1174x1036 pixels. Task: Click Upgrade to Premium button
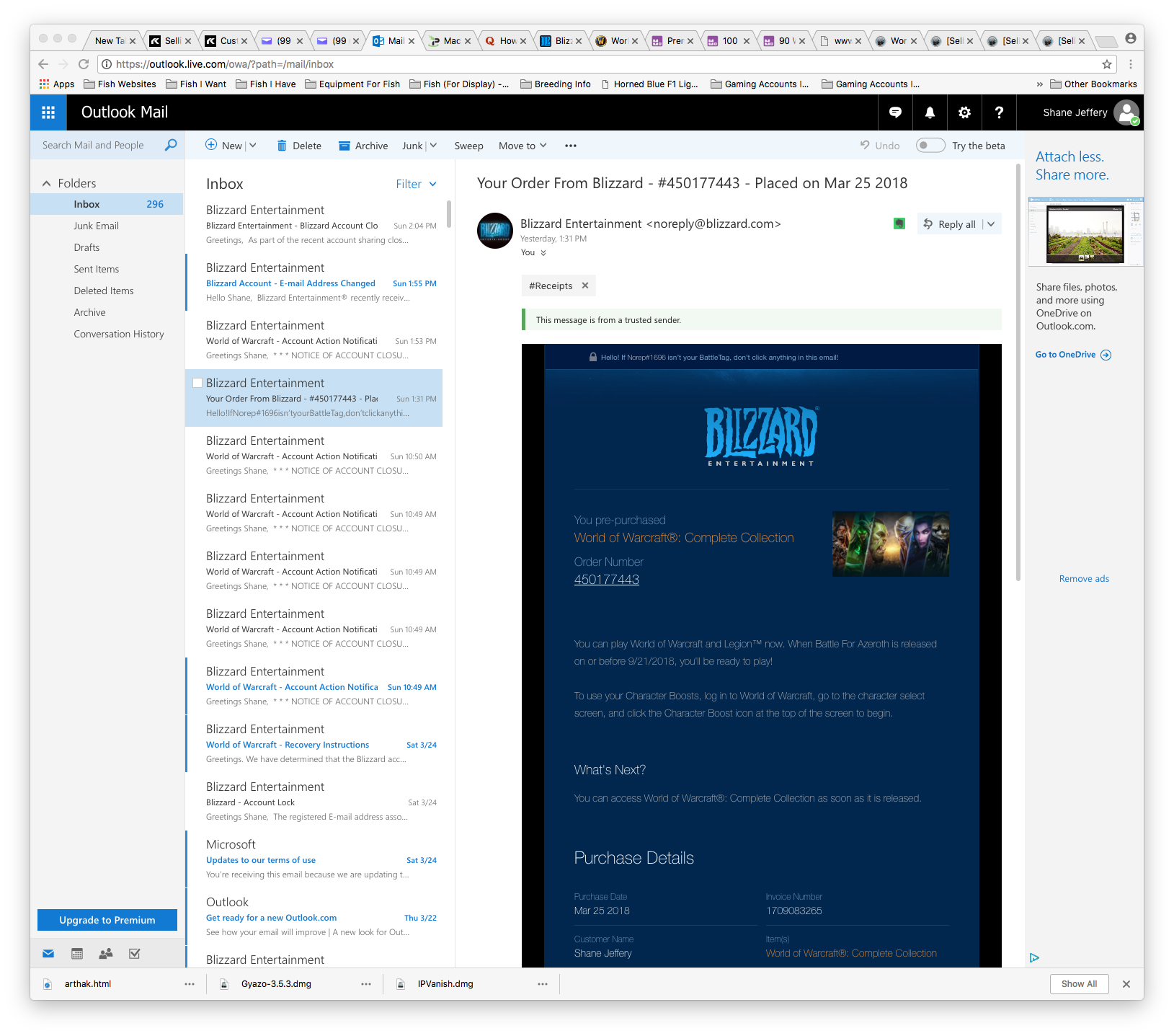coord(107,920)
